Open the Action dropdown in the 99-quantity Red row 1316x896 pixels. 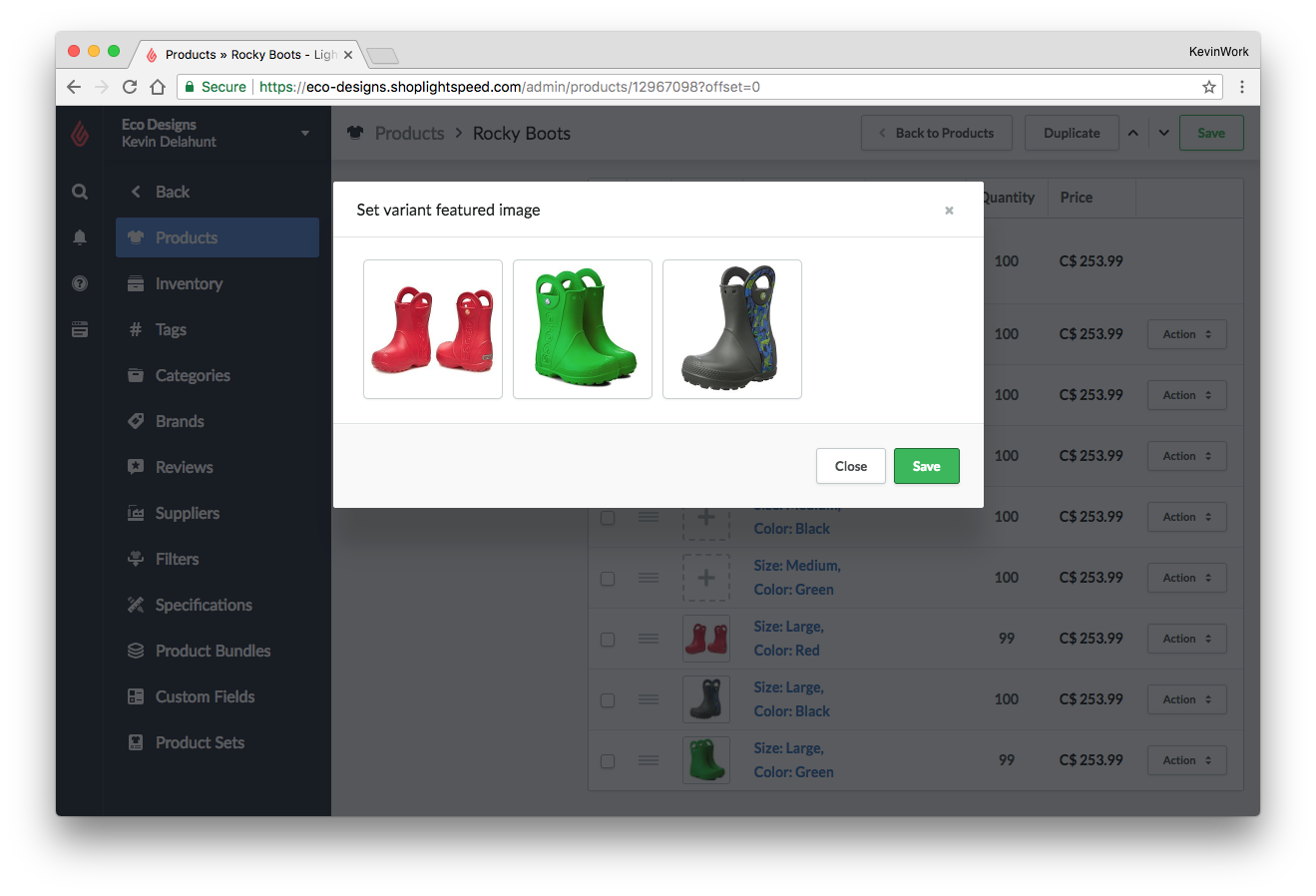[1186, 639]
